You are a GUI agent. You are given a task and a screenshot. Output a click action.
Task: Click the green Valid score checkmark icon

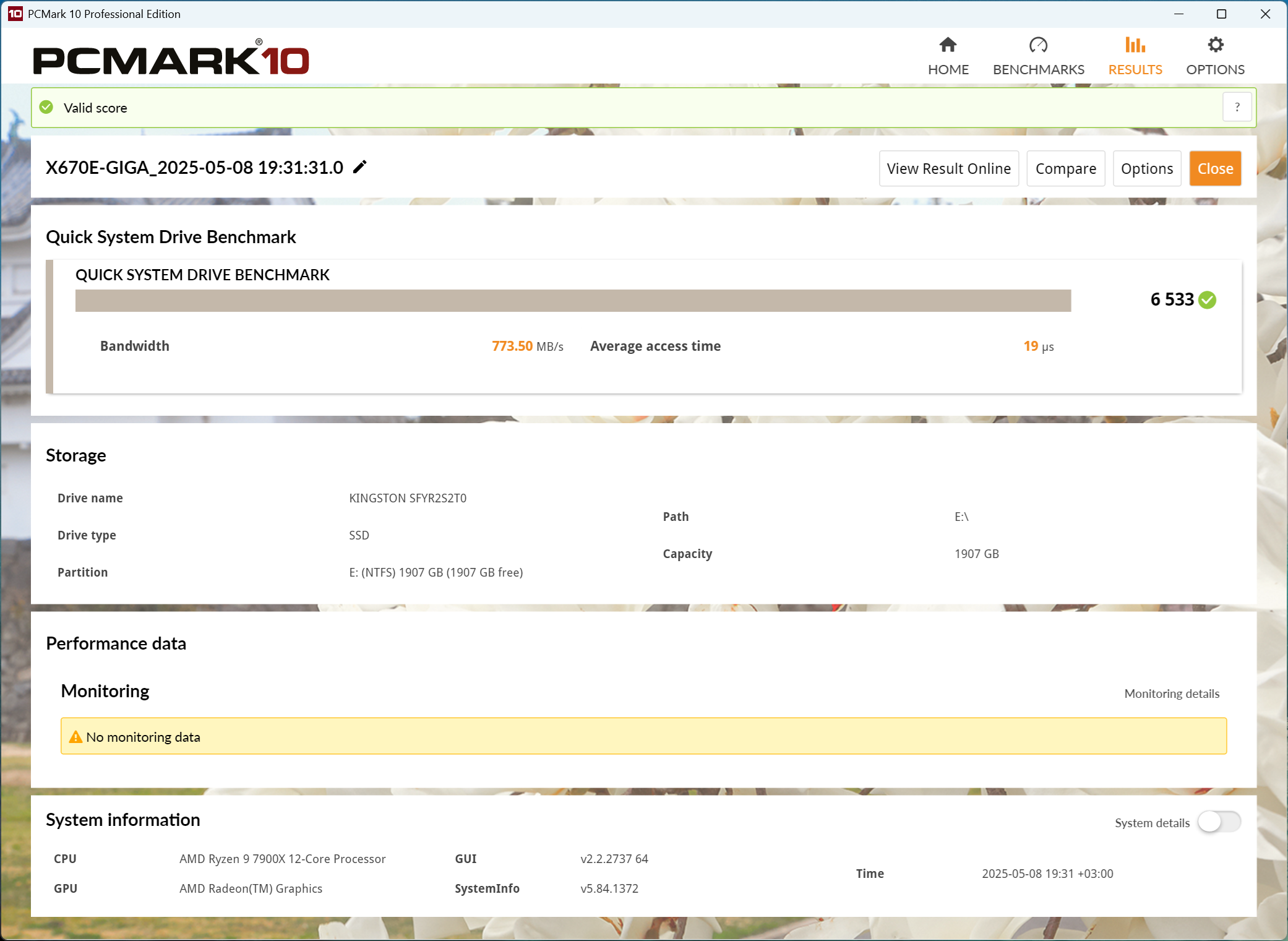[46, 108]
